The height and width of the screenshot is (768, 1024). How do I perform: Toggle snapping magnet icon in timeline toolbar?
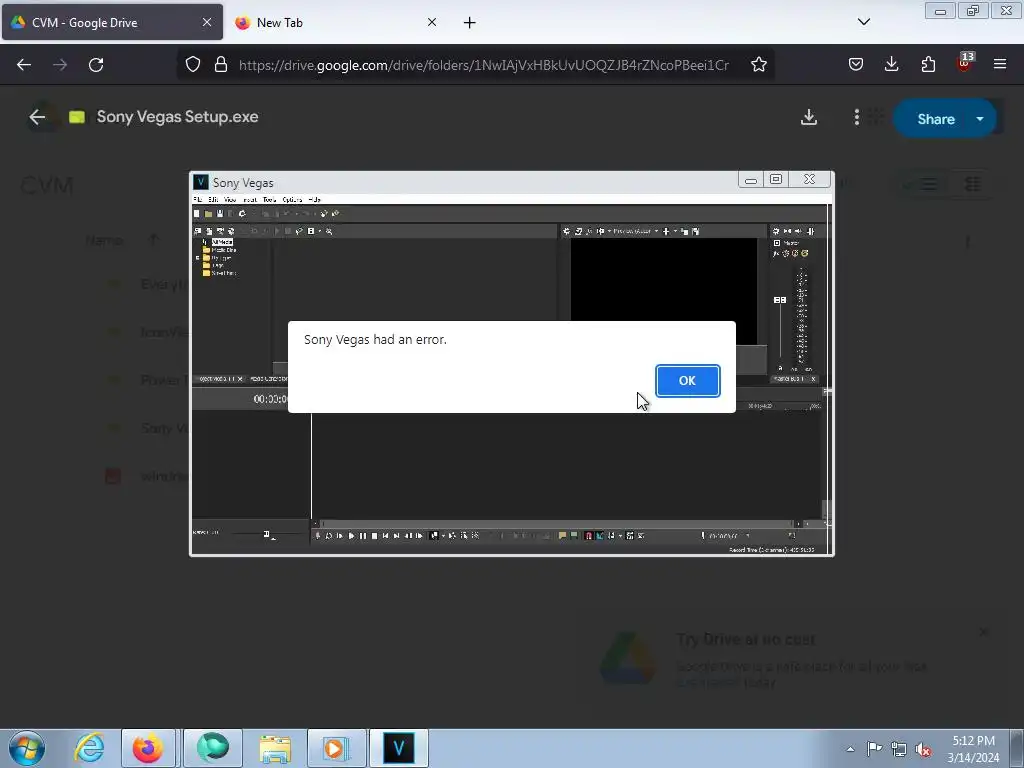588,536
